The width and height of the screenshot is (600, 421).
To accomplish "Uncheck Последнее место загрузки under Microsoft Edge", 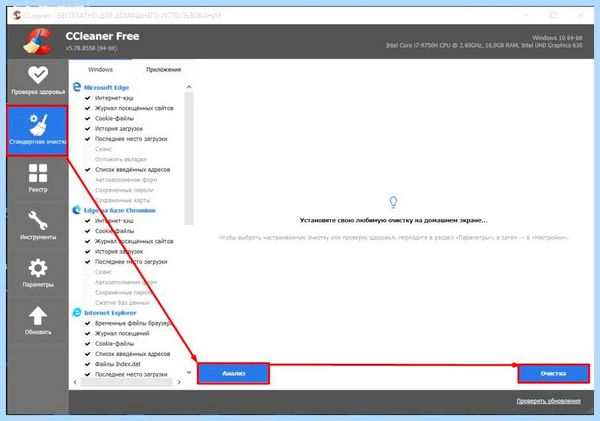I will coord(88,139).
